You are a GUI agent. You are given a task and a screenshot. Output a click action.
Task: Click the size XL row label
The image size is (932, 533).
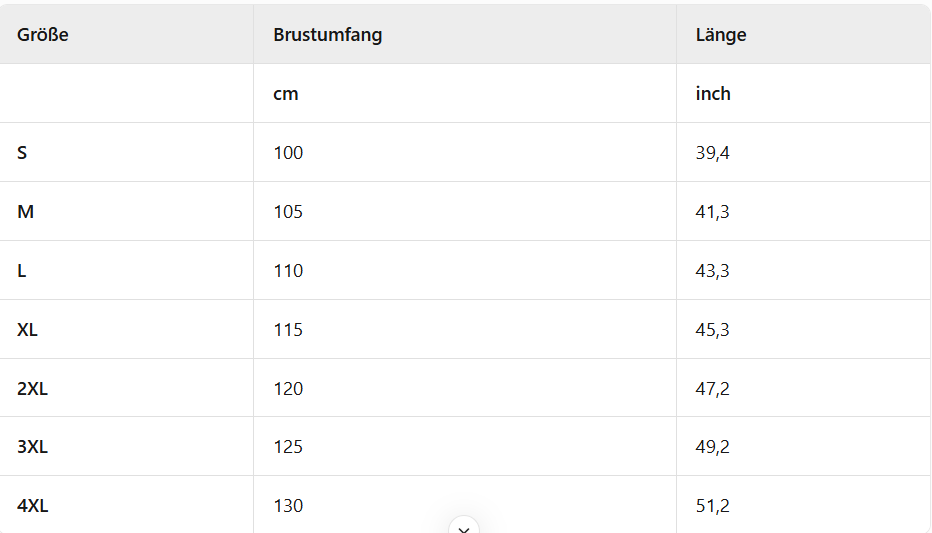[27, 330]
